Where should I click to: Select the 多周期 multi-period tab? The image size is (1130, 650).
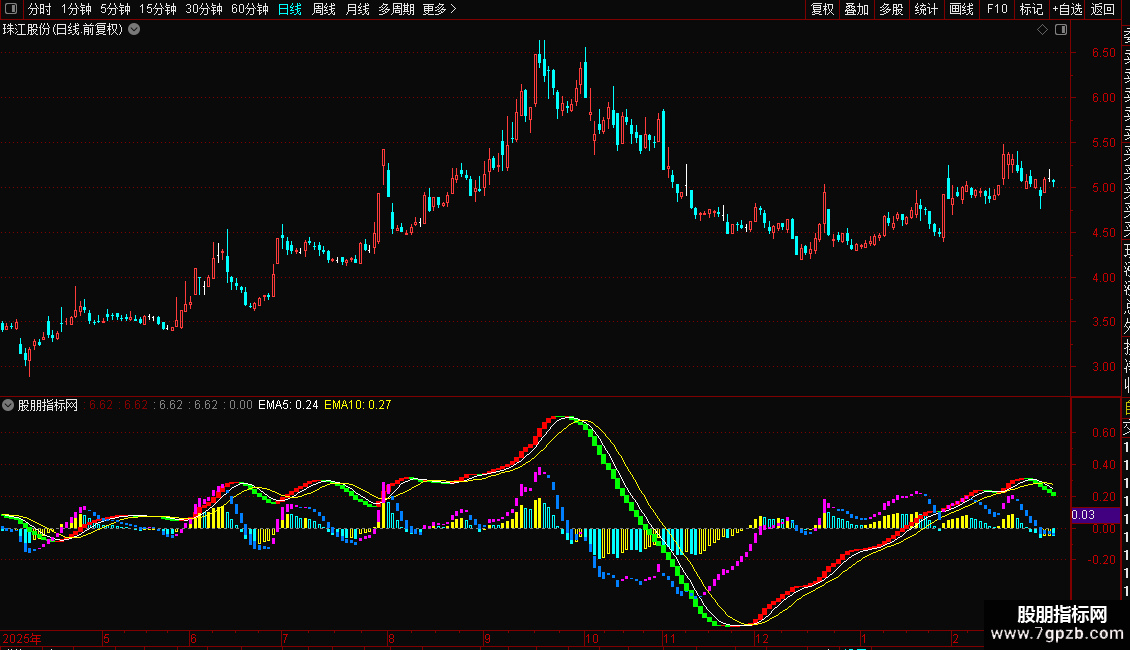coord(396,9)
